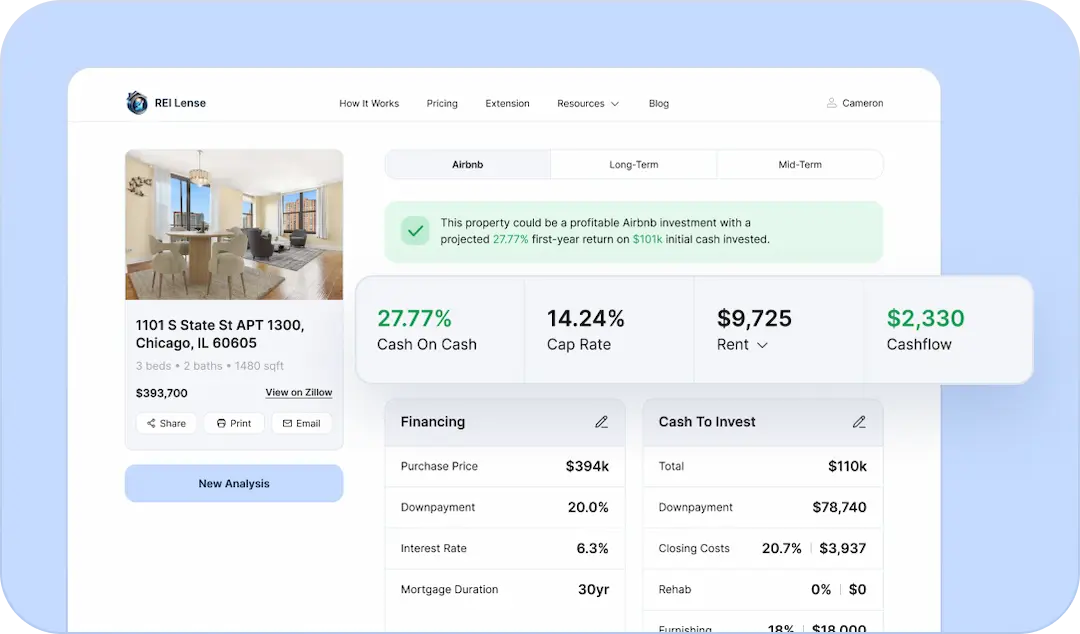Click the pencil edit icon in Financing

tap(601, 422)
